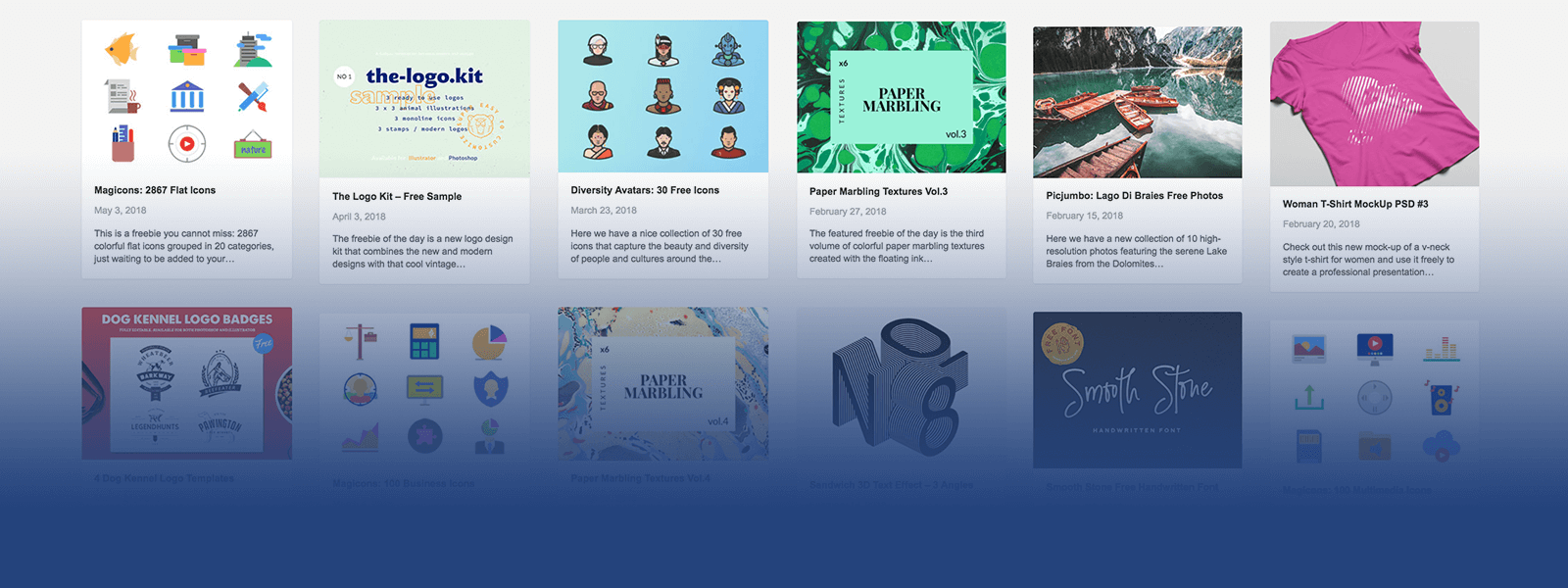
Task: Open The Logo Kit – Free Sample title
Action: [397, 196]
